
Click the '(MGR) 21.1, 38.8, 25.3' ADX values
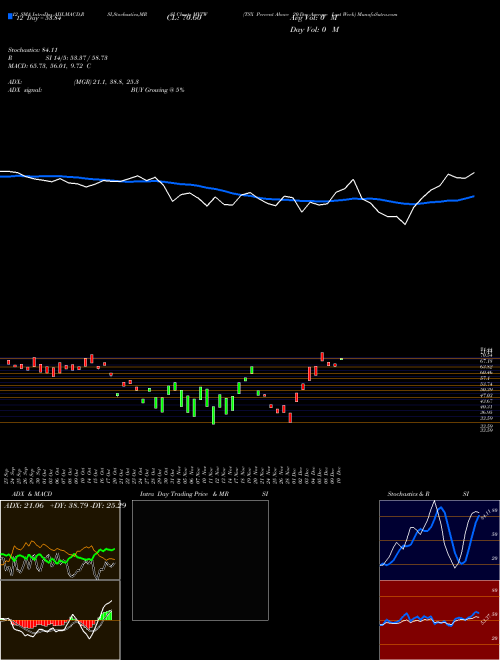click(x=106, y=82)
